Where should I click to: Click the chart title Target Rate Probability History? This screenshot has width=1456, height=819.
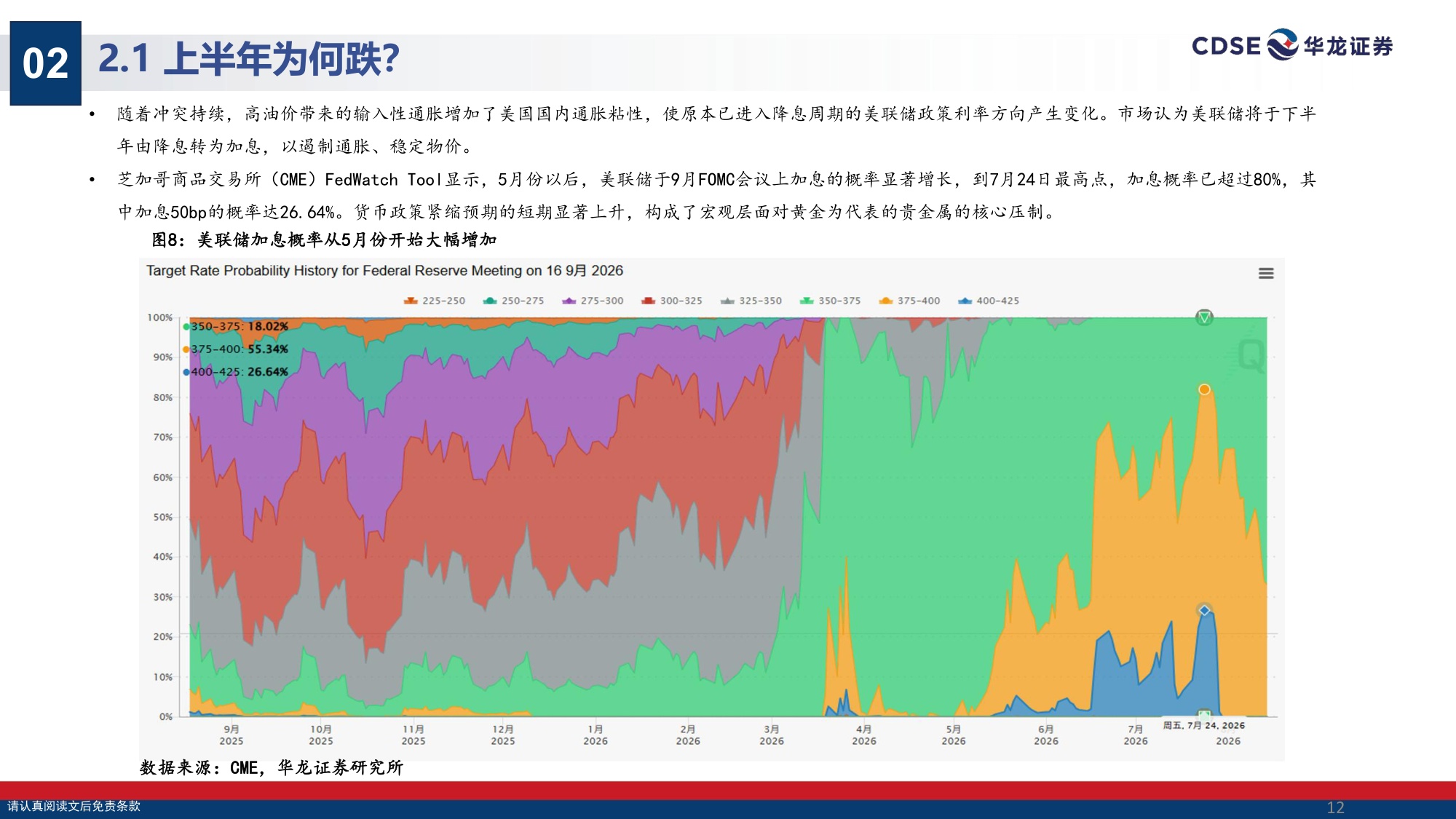point(384,271)
